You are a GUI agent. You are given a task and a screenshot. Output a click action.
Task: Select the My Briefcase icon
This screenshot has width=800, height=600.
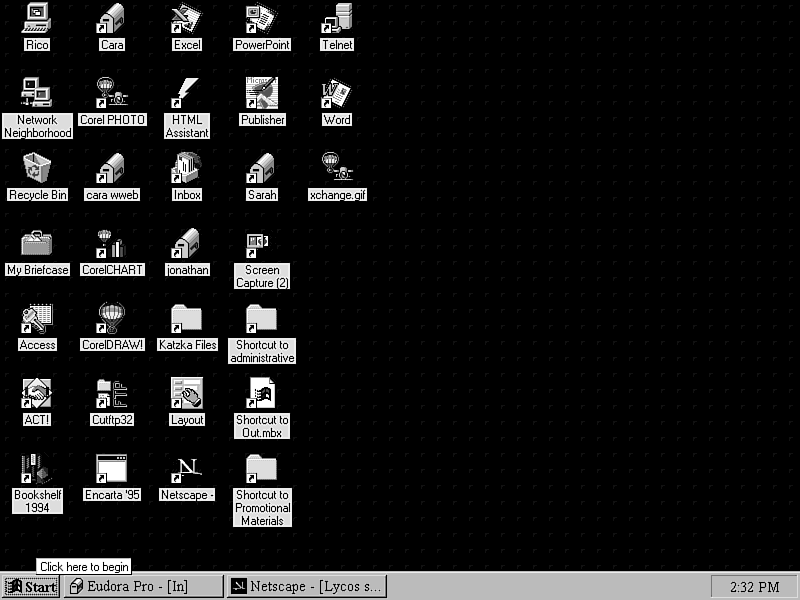(x=37, y=243)
